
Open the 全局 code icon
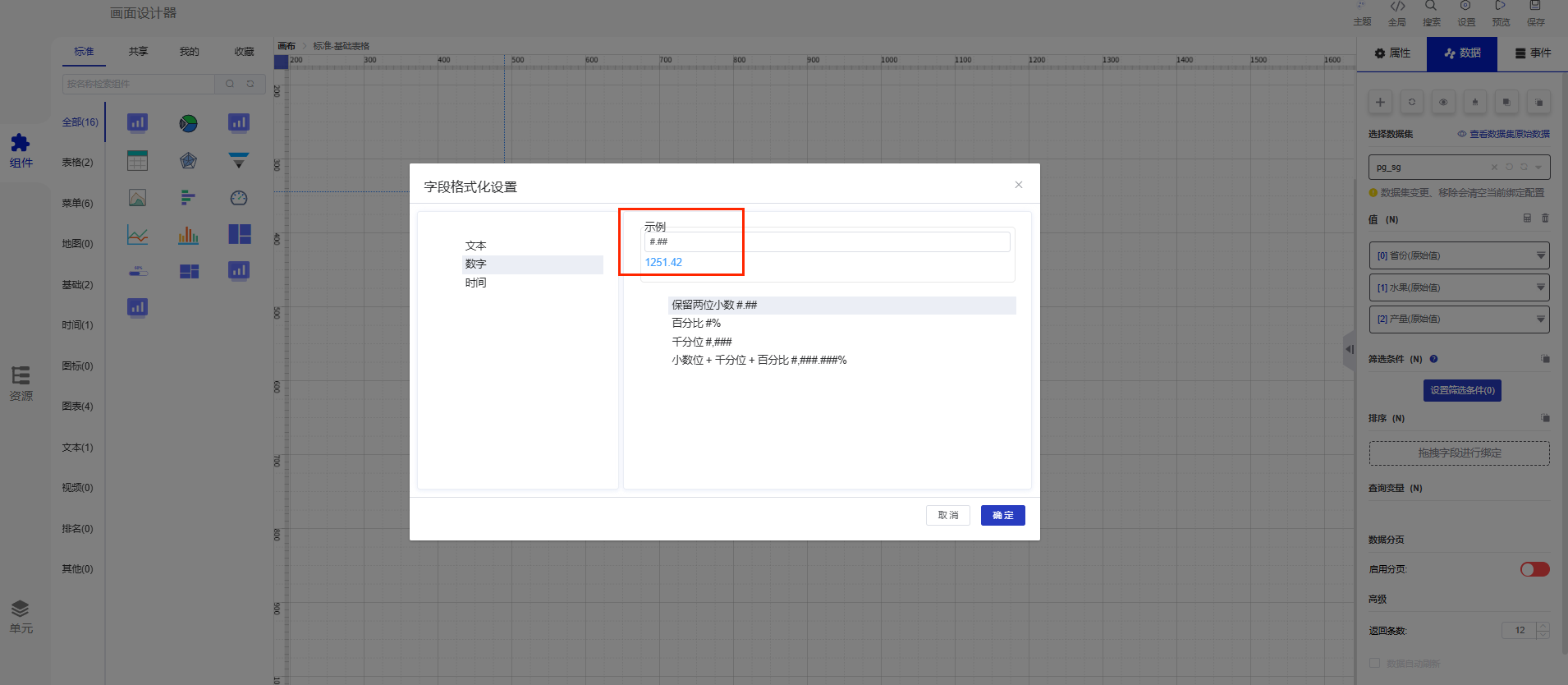click(x=1397, y=13)
